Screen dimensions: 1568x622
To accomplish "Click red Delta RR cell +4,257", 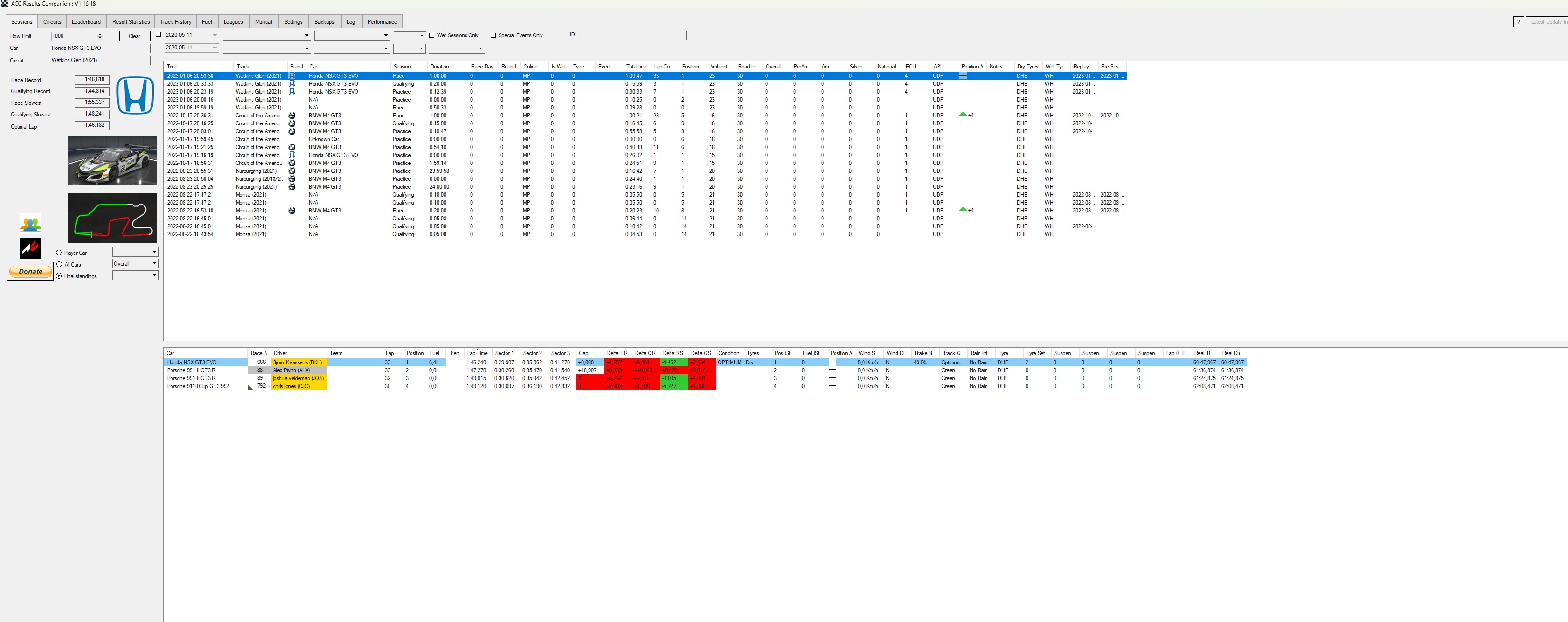I will [618, 363].
